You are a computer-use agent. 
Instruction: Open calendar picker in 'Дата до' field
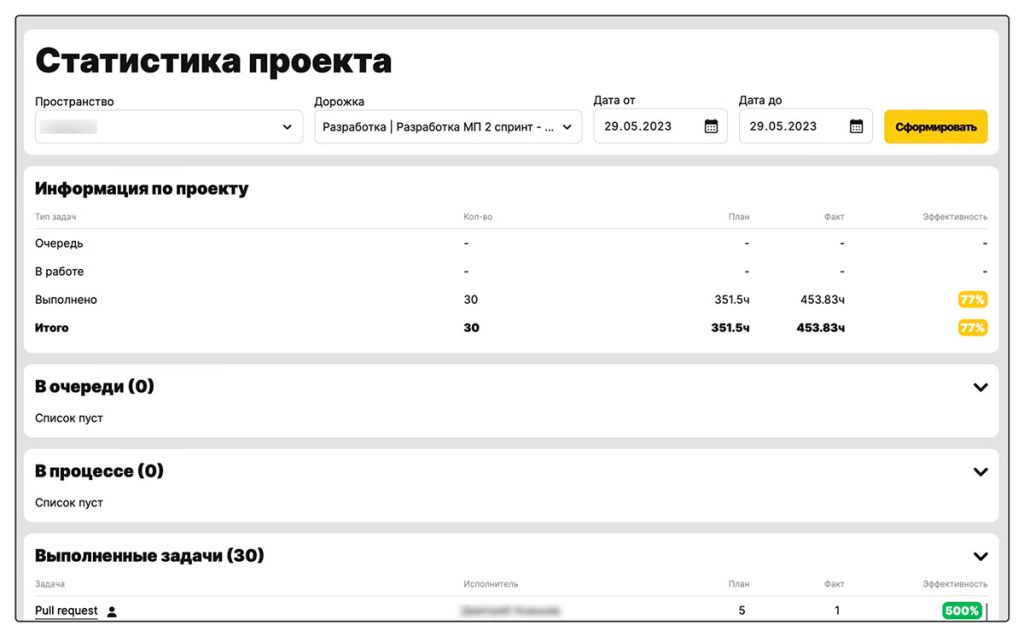click(x=856, y=127)
